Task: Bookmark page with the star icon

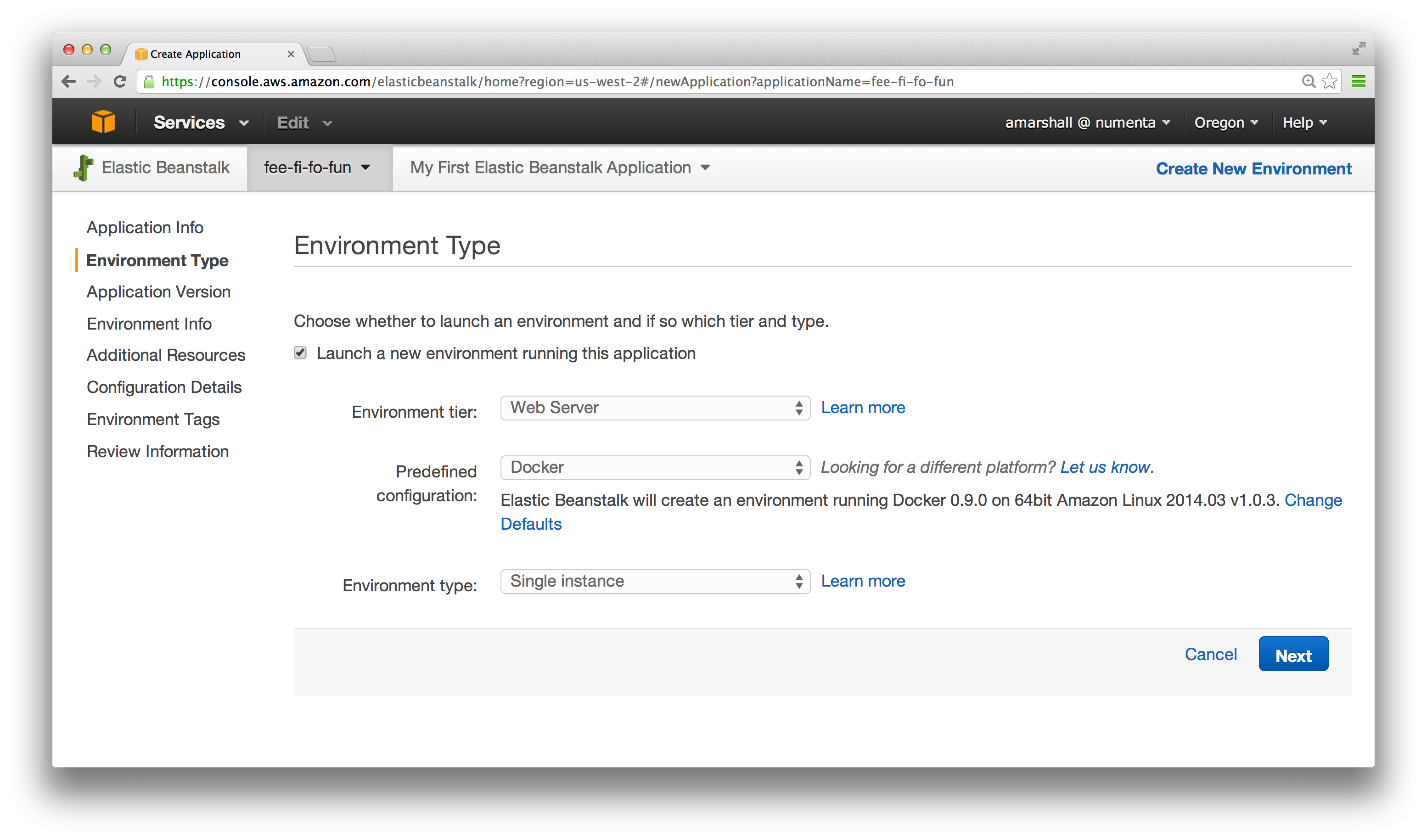Action: pyautogui.click(x=1329, y=82)
